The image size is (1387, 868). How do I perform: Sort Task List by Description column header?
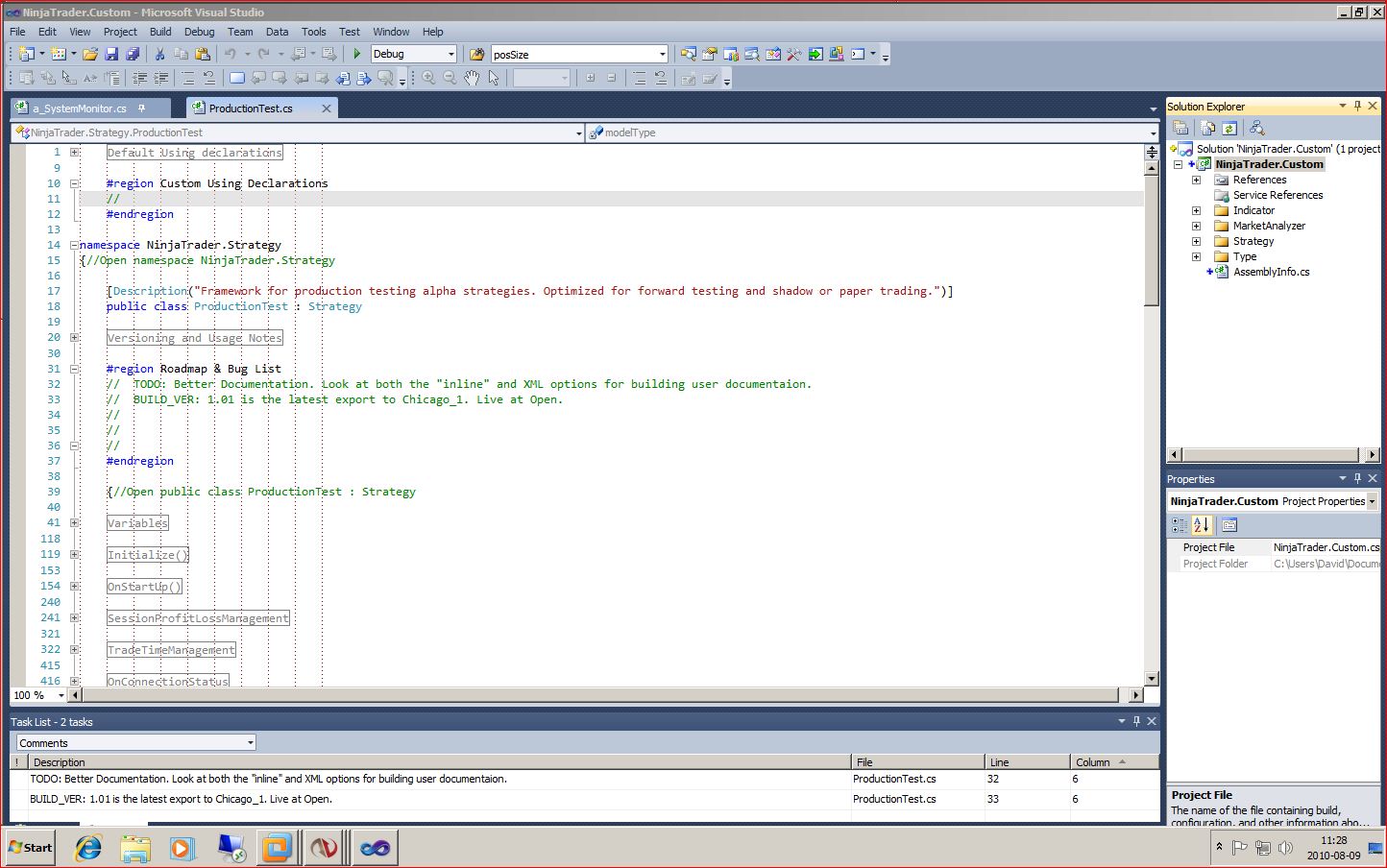tap(440, 762)
